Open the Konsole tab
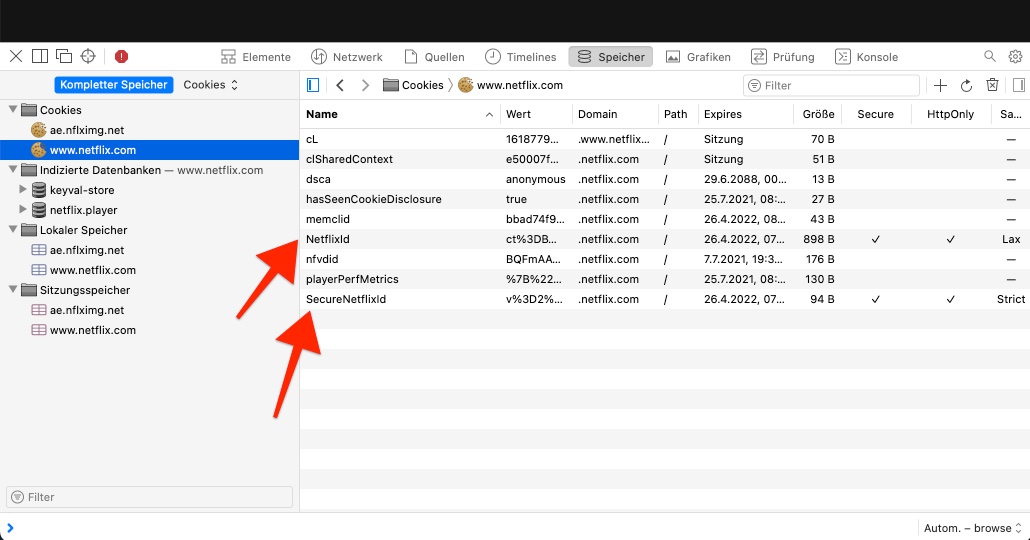 866,57
